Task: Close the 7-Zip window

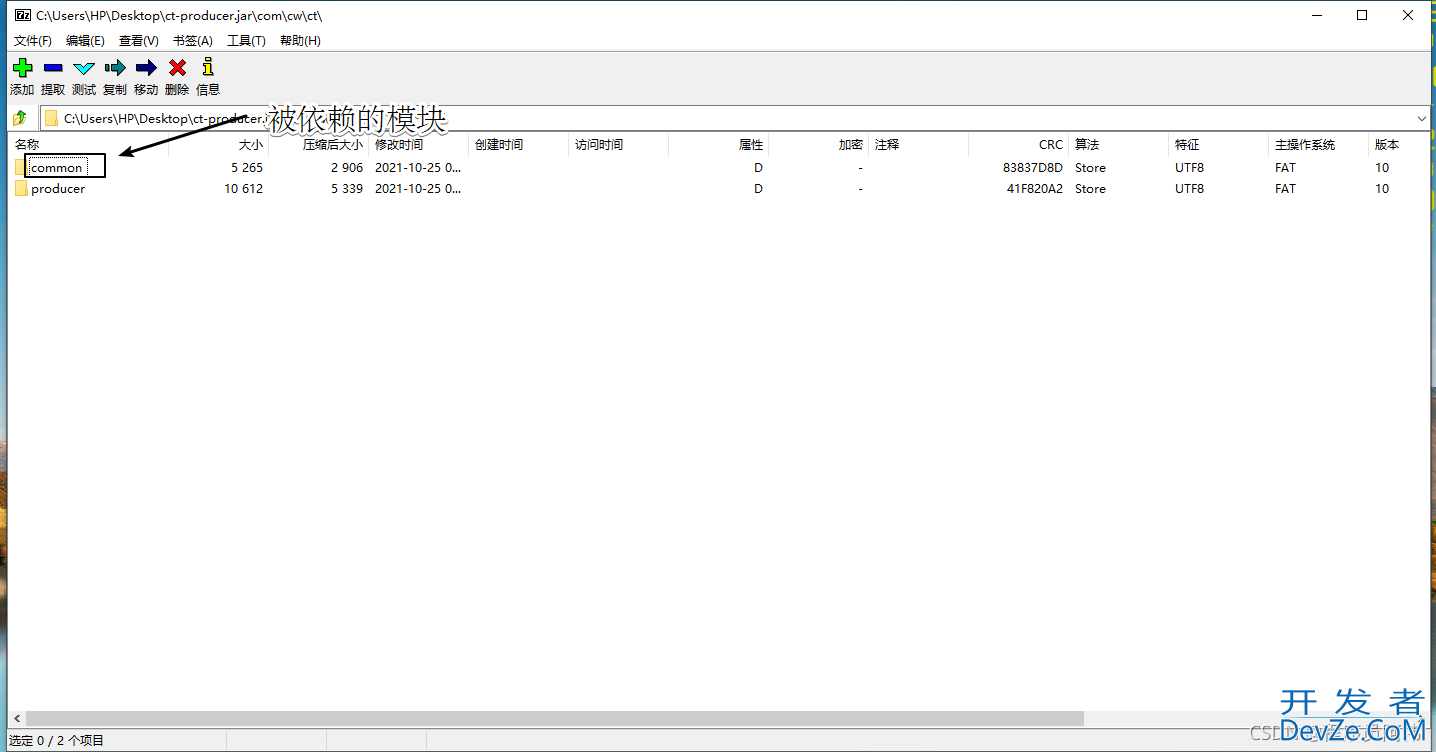Action: (1408, 15)
